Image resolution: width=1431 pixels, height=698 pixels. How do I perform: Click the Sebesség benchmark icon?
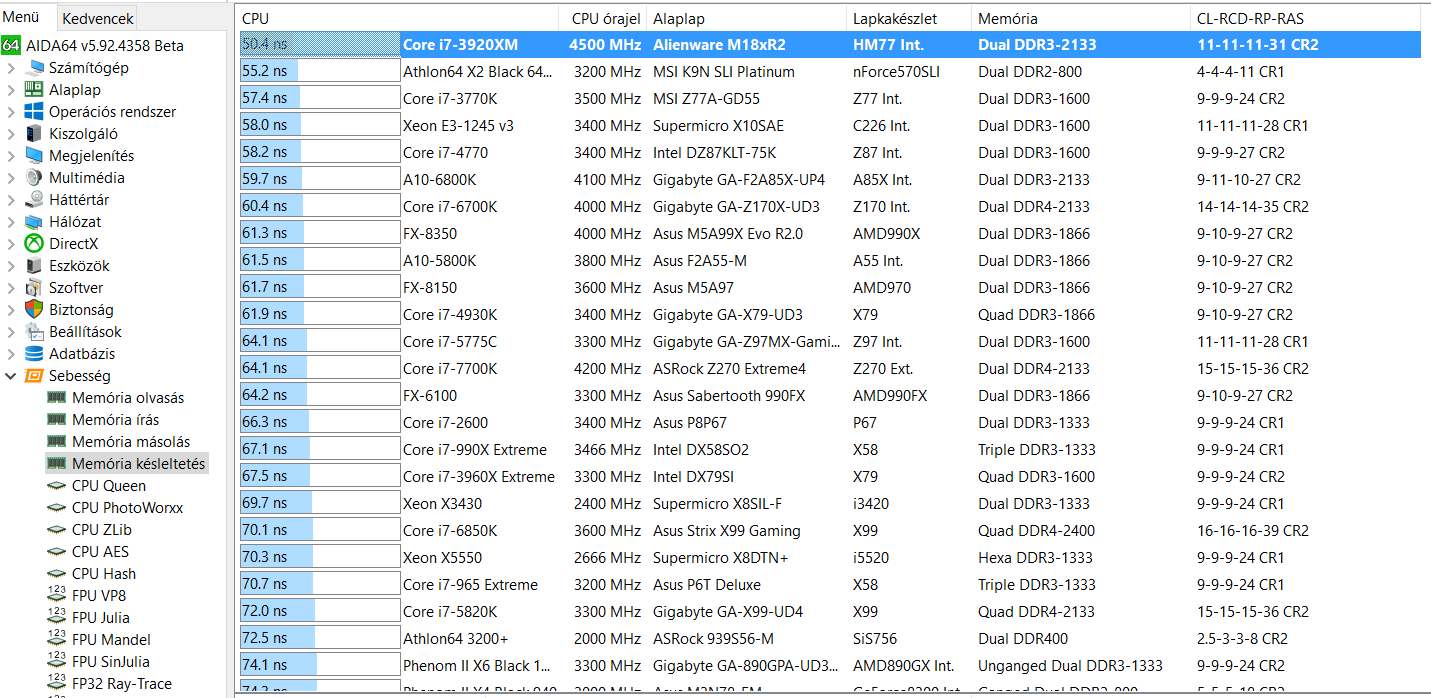[34, 376]
